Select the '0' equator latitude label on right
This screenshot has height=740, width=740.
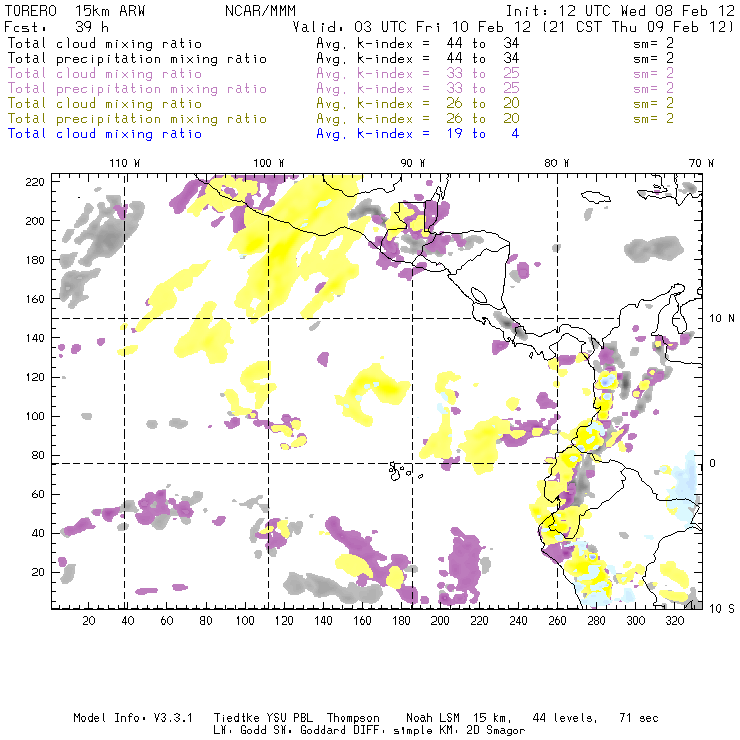[x=713, y=463]
